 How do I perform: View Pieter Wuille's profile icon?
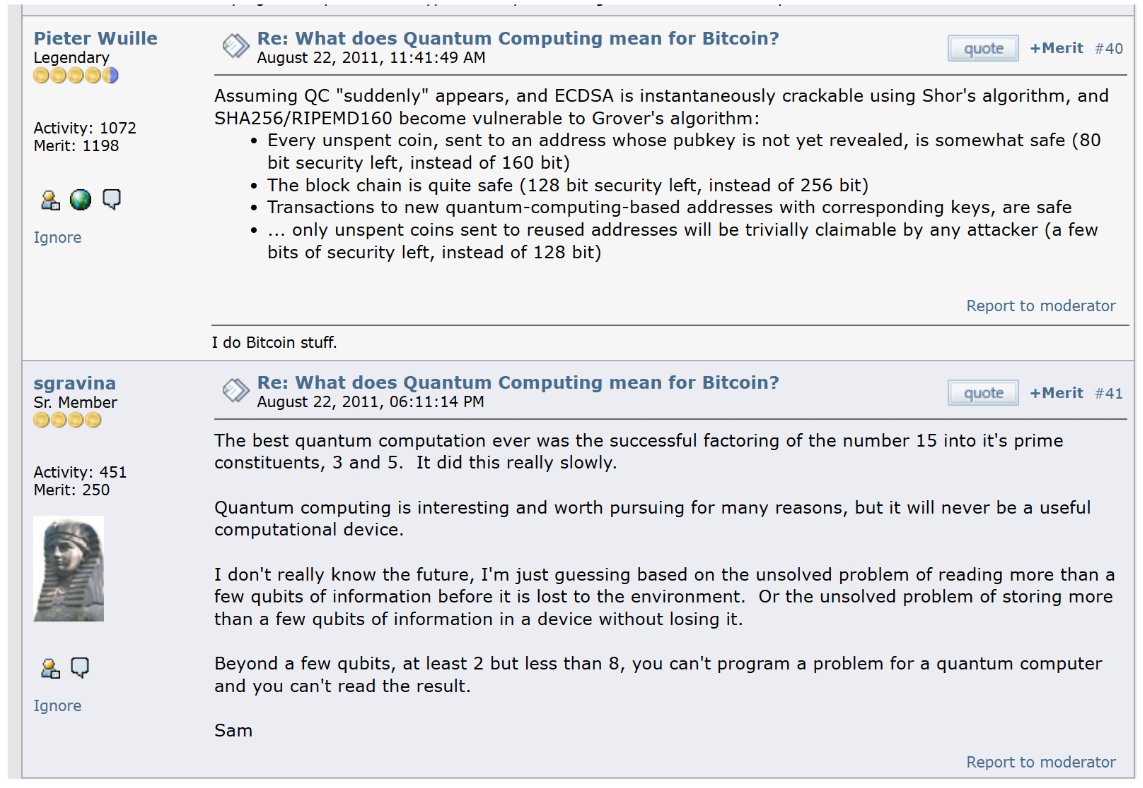point(49,200)
